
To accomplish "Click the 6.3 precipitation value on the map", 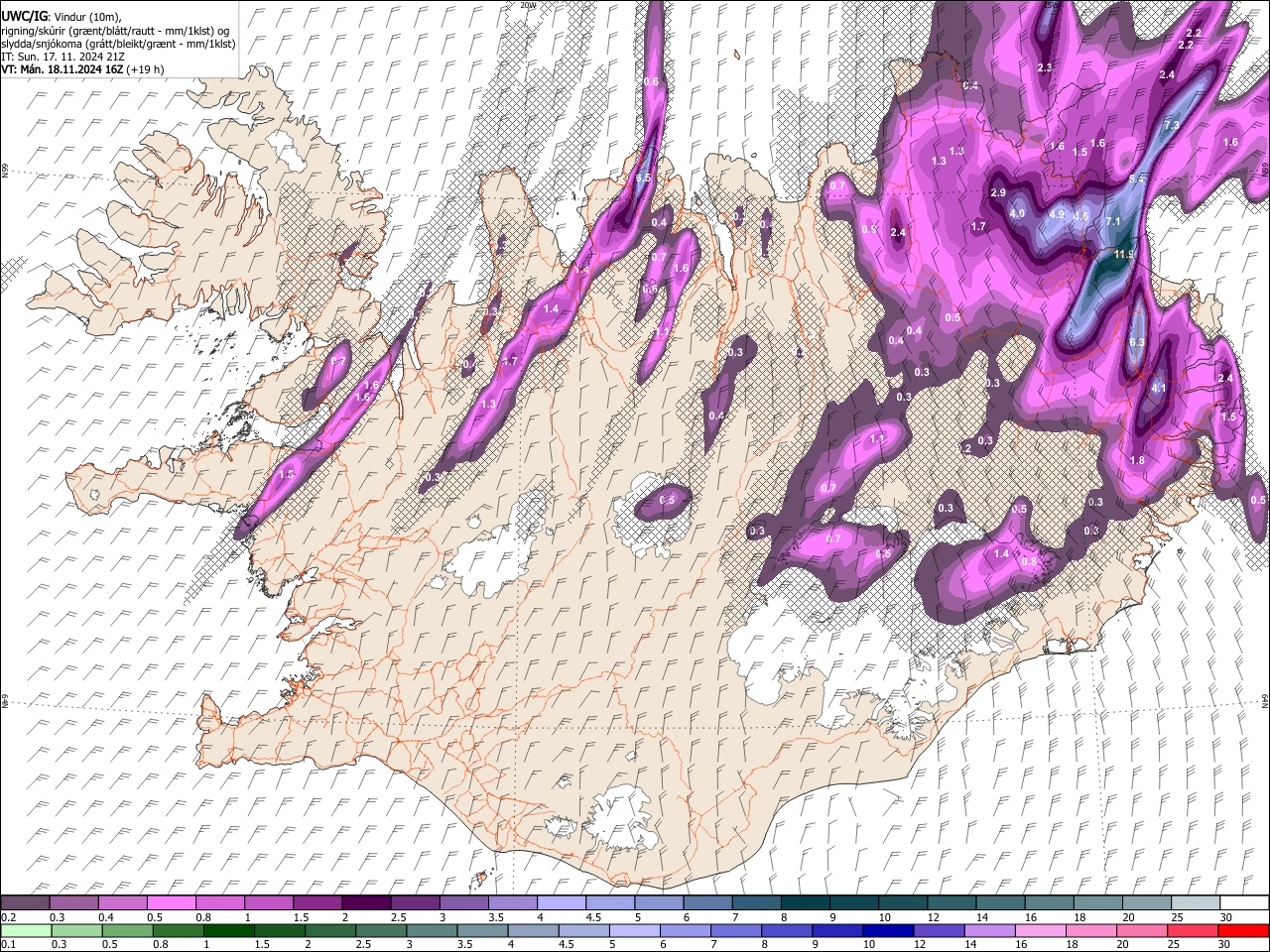I will pos(1137,342).
